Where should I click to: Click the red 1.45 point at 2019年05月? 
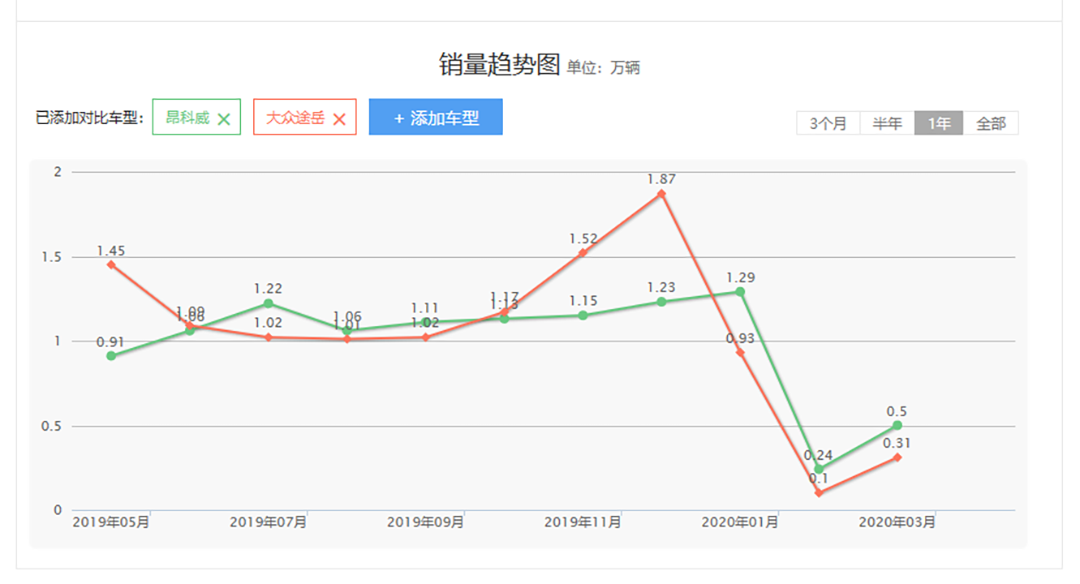[111, 265]
